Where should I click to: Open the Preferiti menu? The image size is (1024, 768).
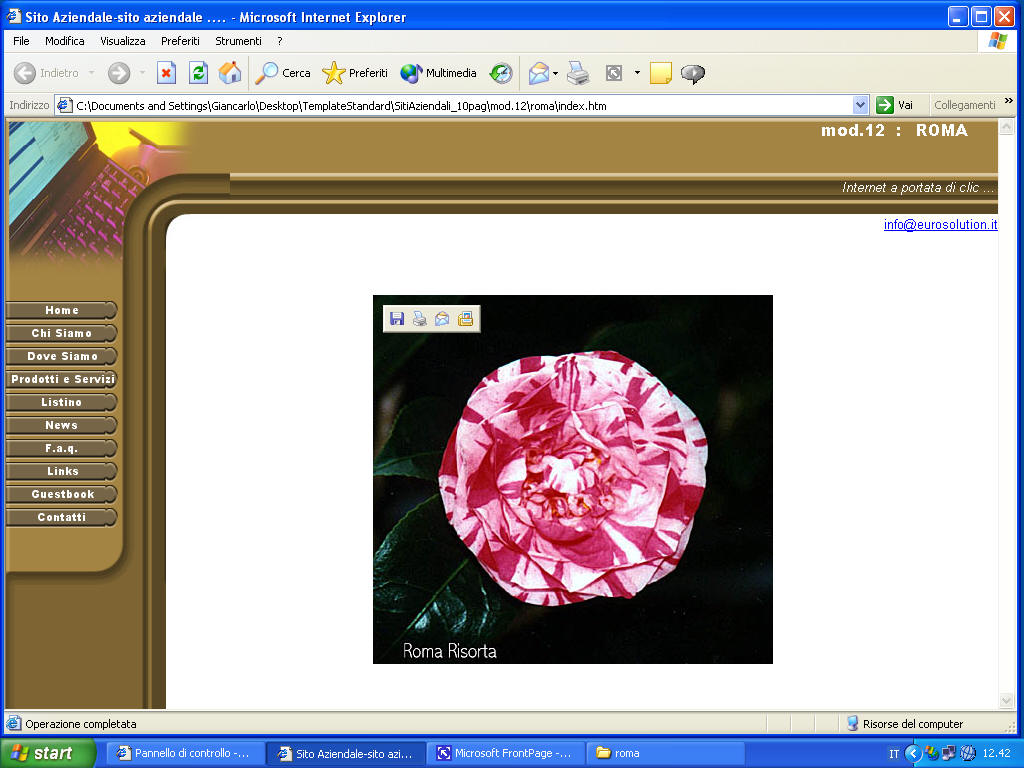[x=180, y=40]
